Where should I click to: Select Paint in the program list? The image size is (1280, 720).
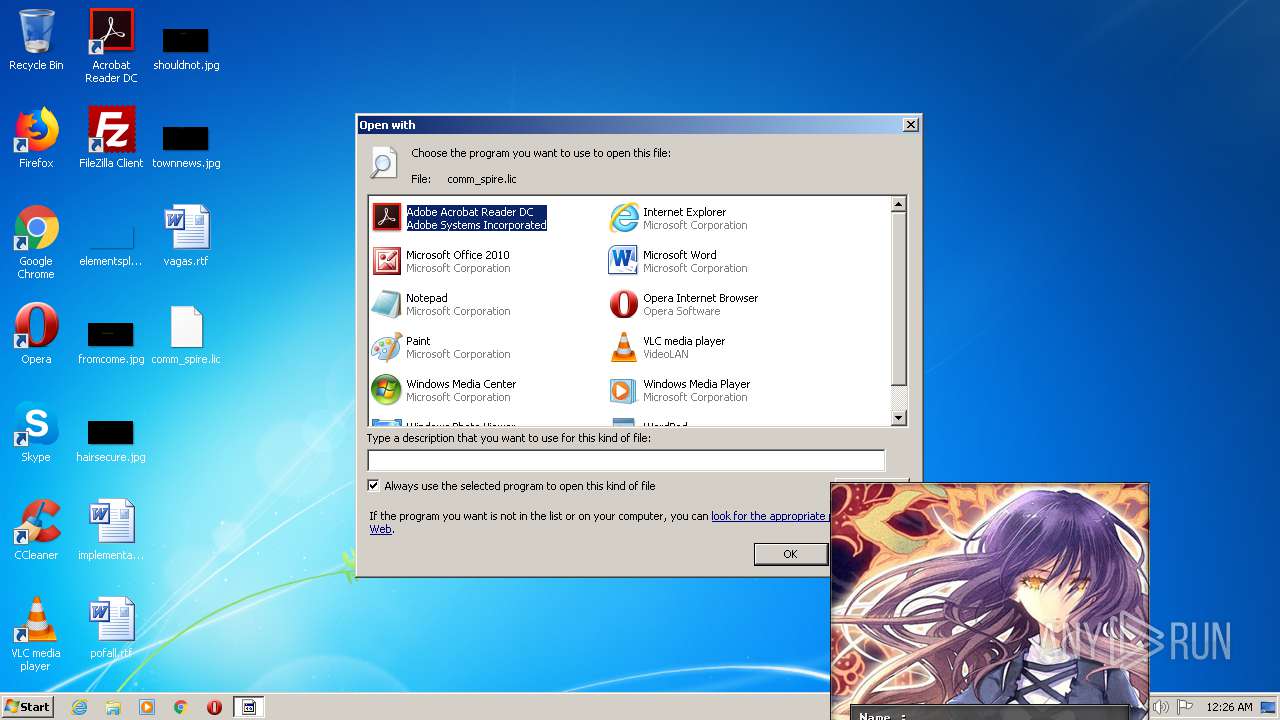tap(441, 347)
